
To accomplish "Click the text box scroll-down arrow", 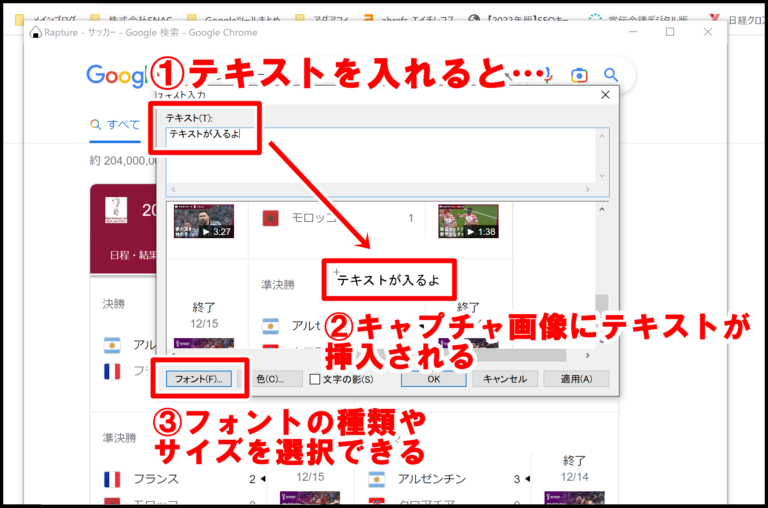I will pos(602,176).
